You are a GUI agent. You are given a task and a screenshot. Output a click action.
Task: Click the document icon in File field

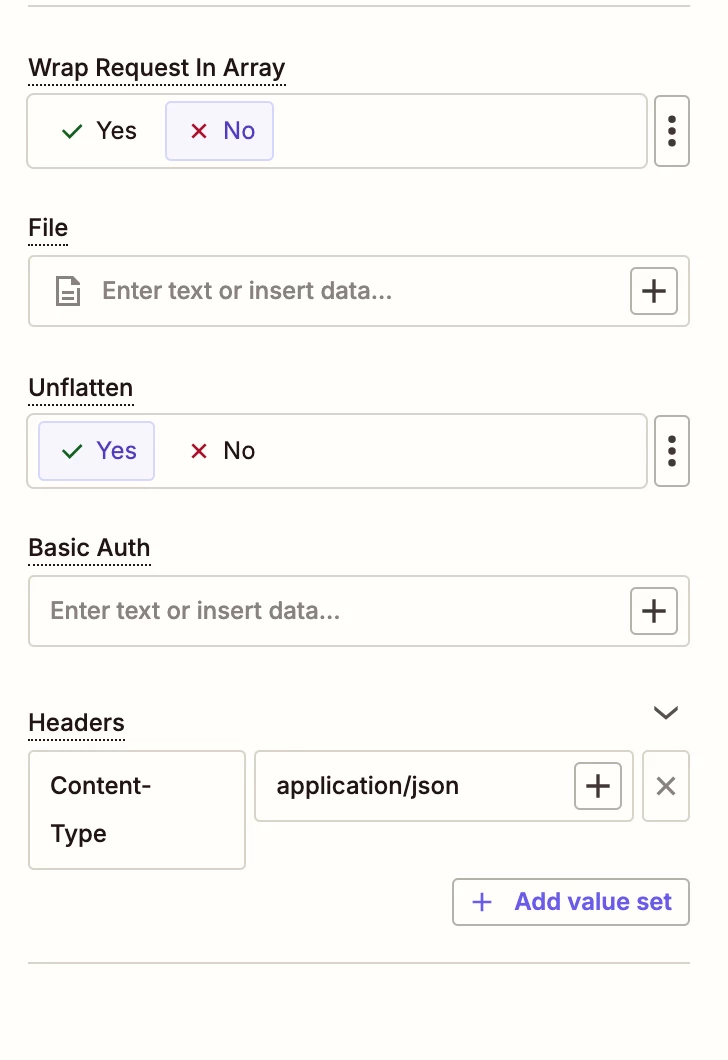coord(67,292)
